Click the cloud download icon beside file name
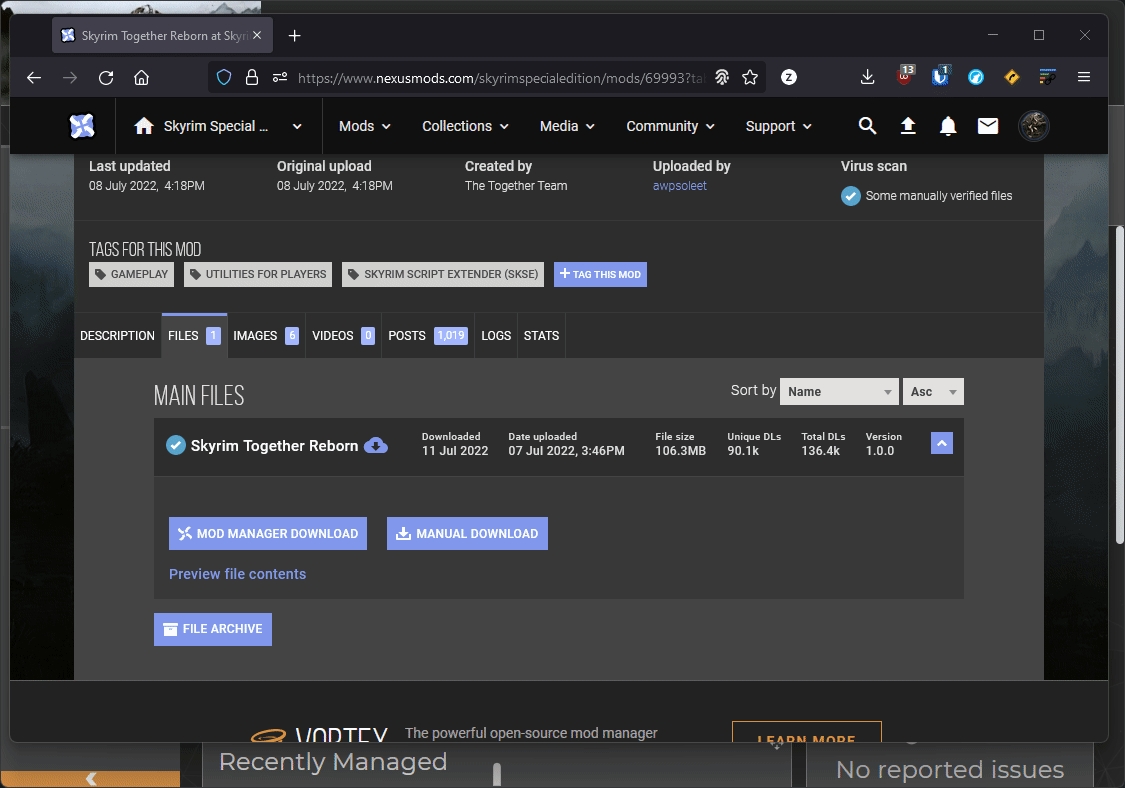Screen dimensions: 1125x788 pyautogui.click(x=376, y=446)
